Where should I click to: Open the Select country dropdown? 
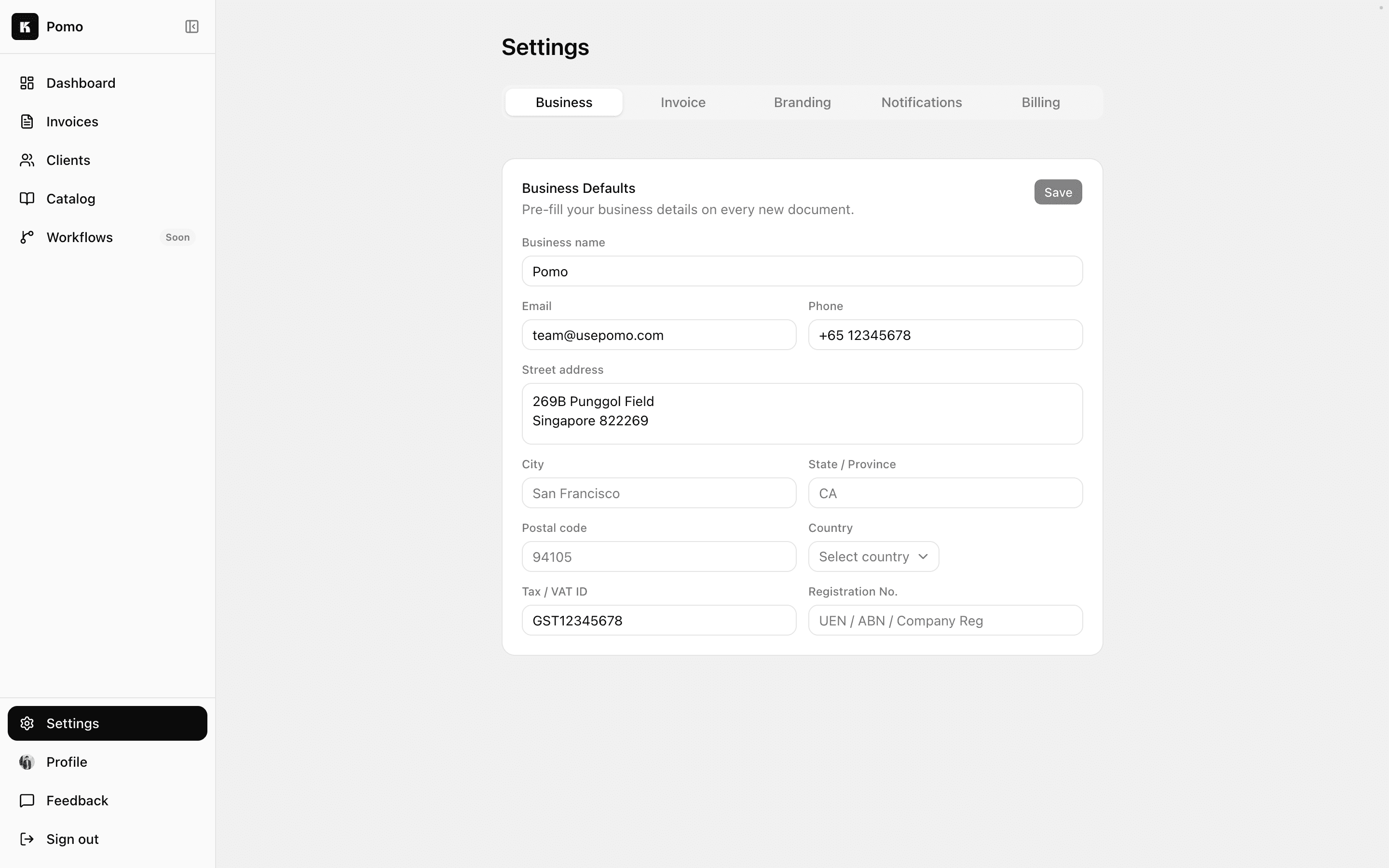pos(872,556)
